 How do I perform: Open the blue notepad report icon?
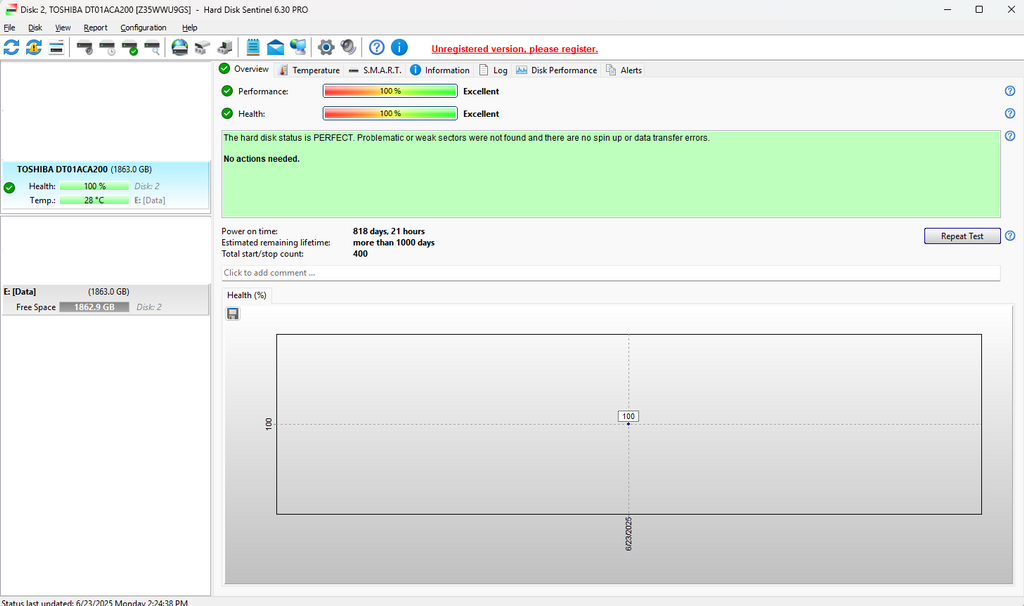click(x=253, y=47)
